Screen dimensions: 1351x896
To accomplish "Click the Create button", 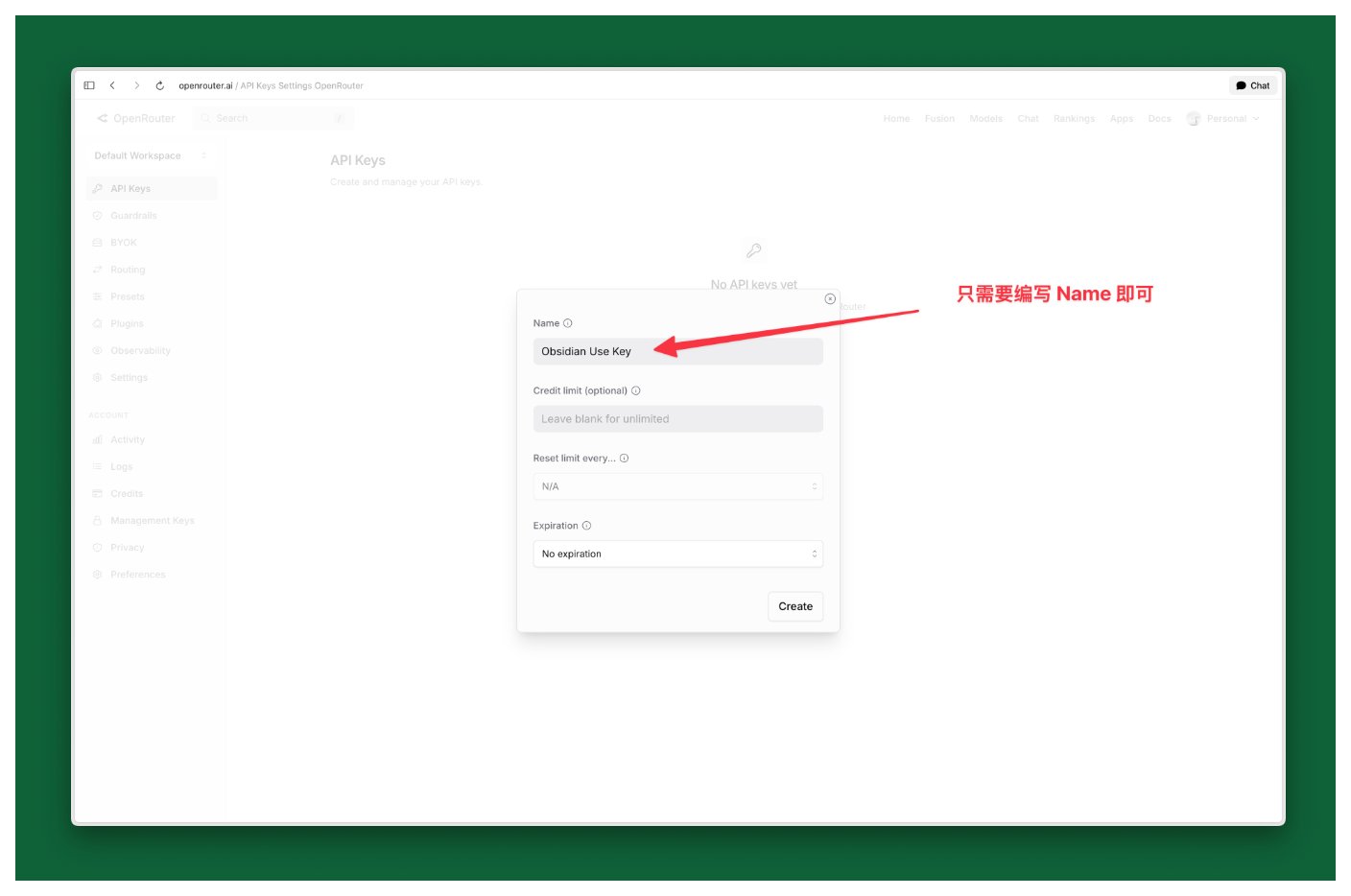I will point(795,606).
